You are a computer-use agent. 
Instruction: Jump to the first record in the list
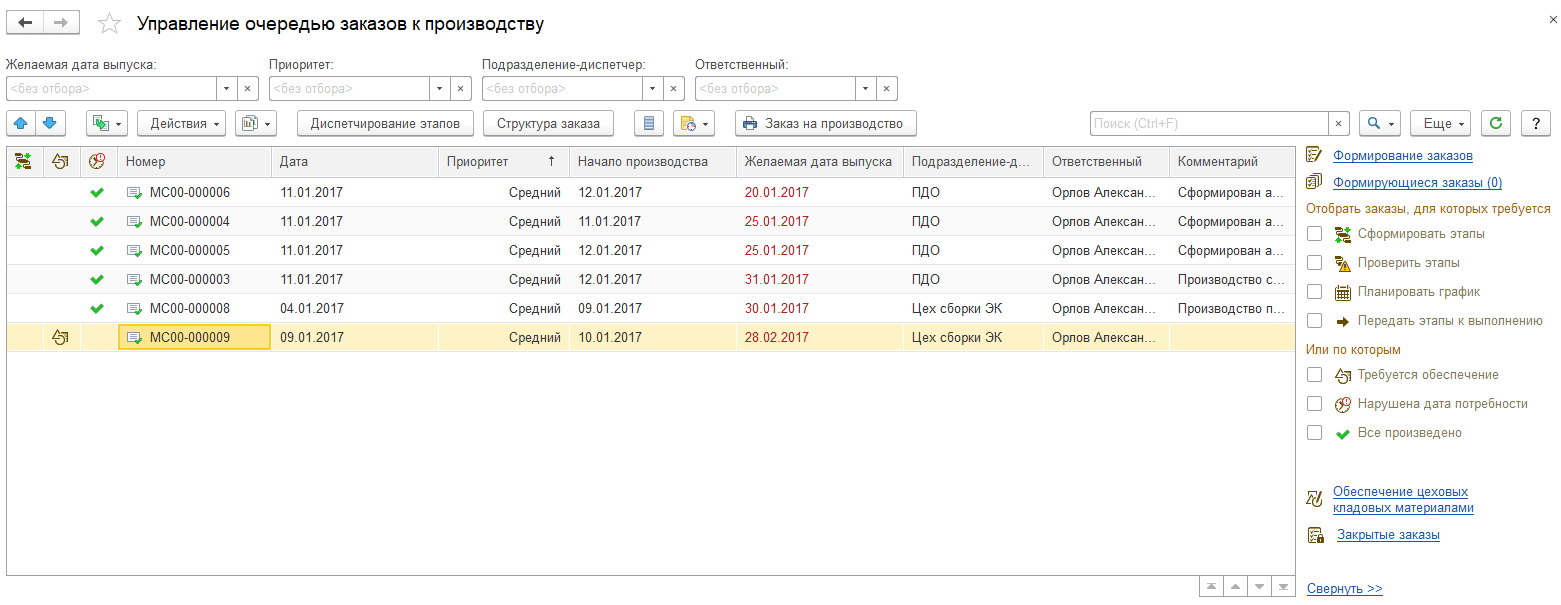1210,586
